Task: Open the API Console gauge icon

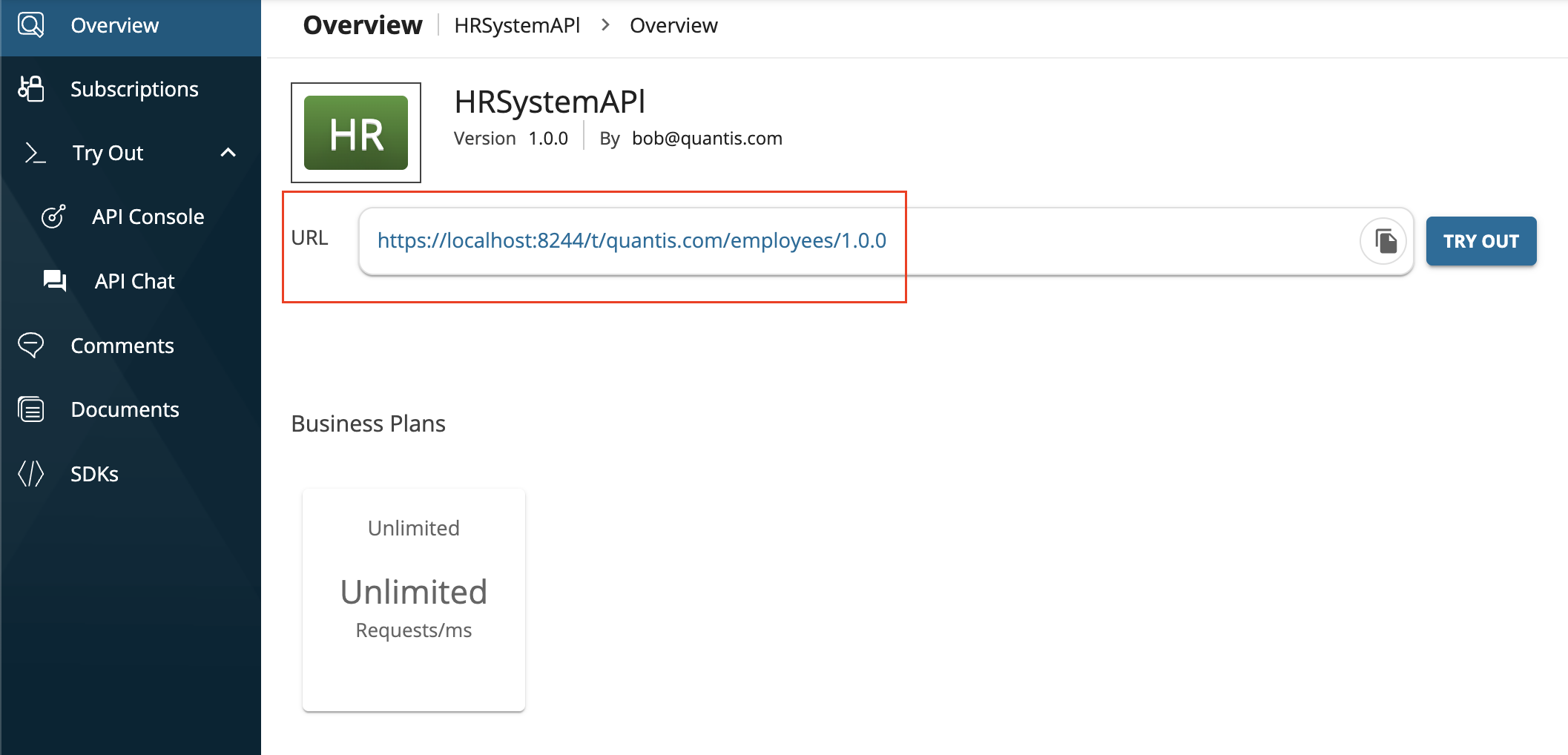Action: pos(53,217)
